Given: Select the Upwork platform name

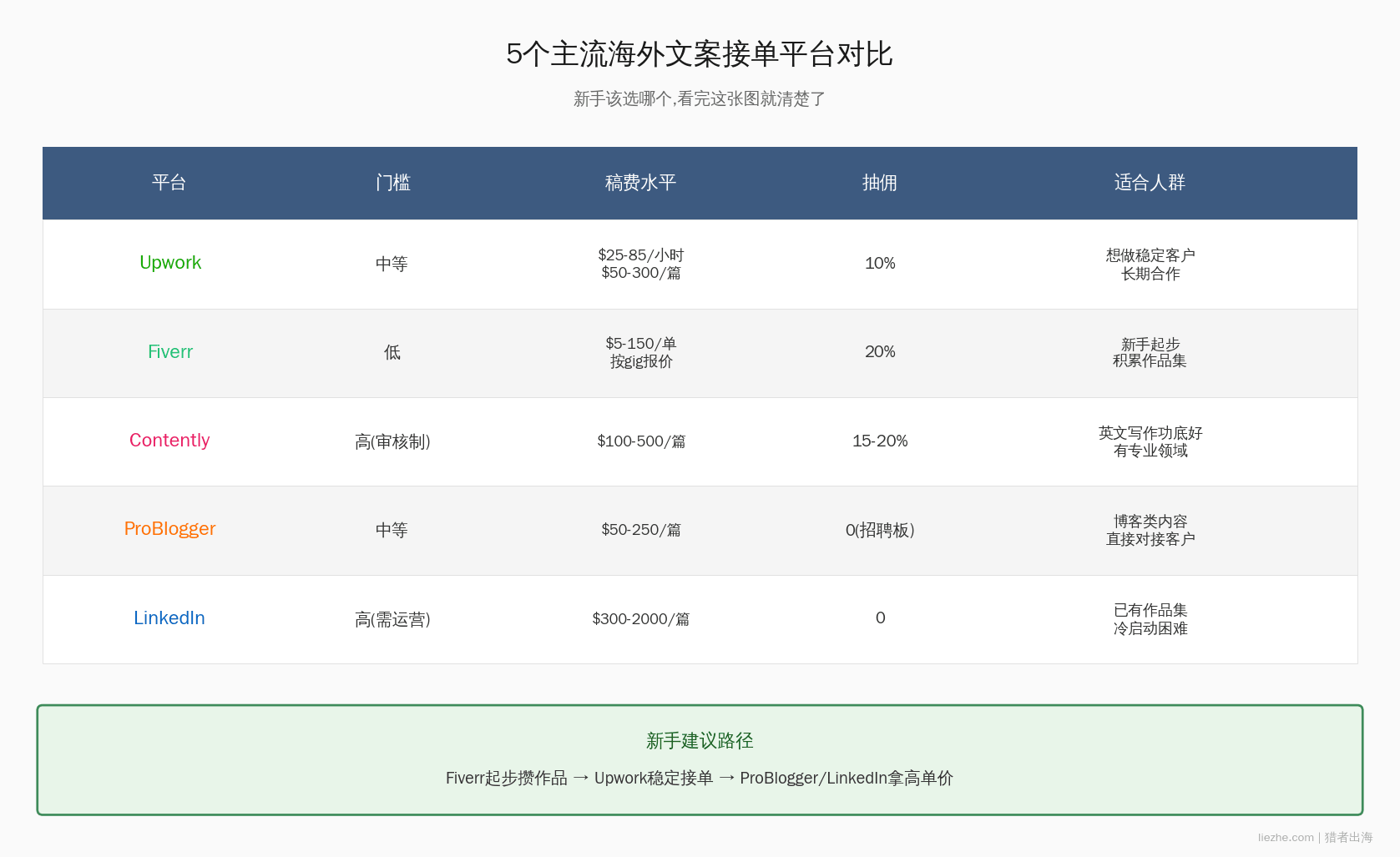Looking at the screenshot, I should [x=170, y=263].
